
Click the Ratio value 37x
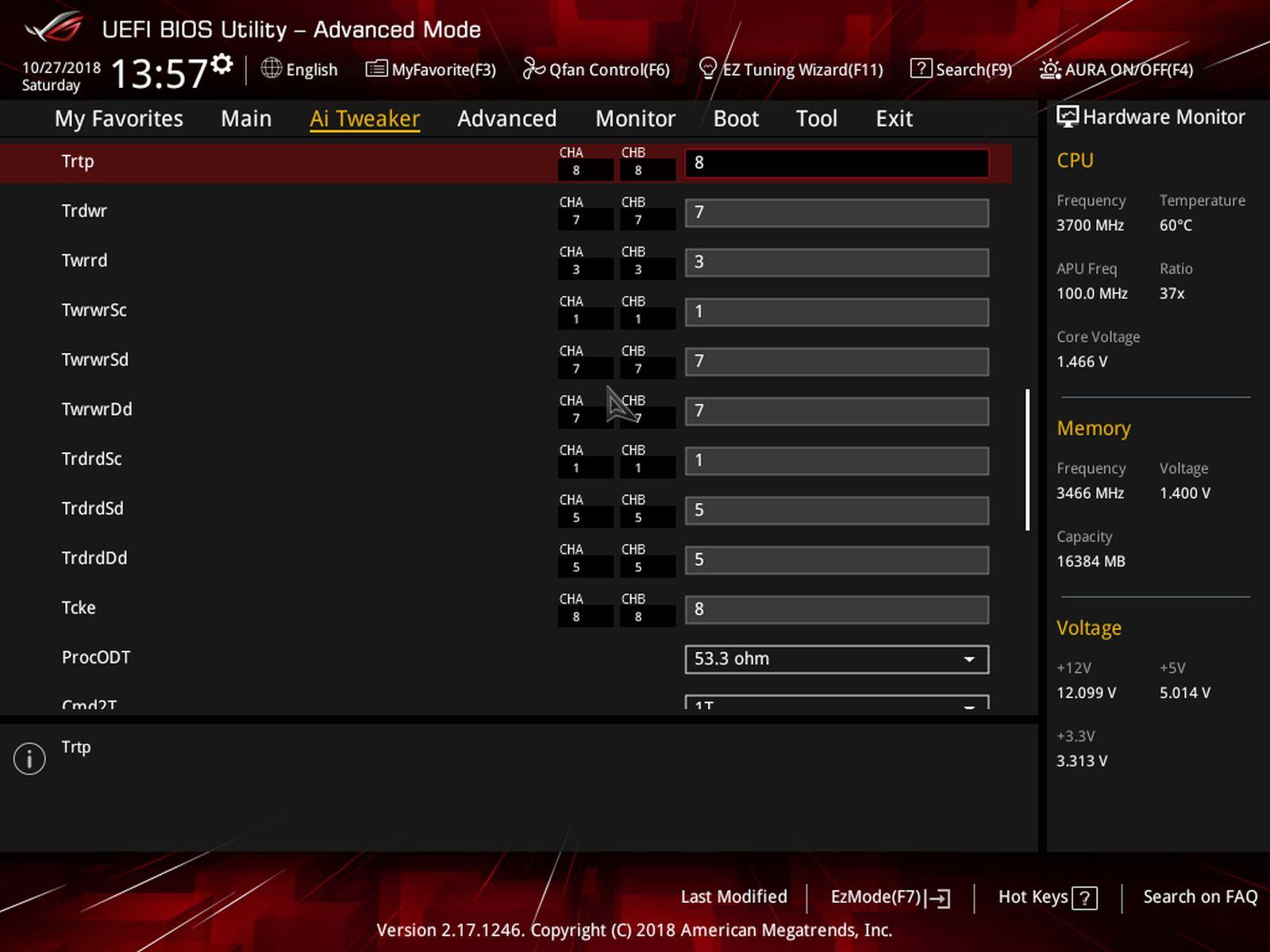1172,294
